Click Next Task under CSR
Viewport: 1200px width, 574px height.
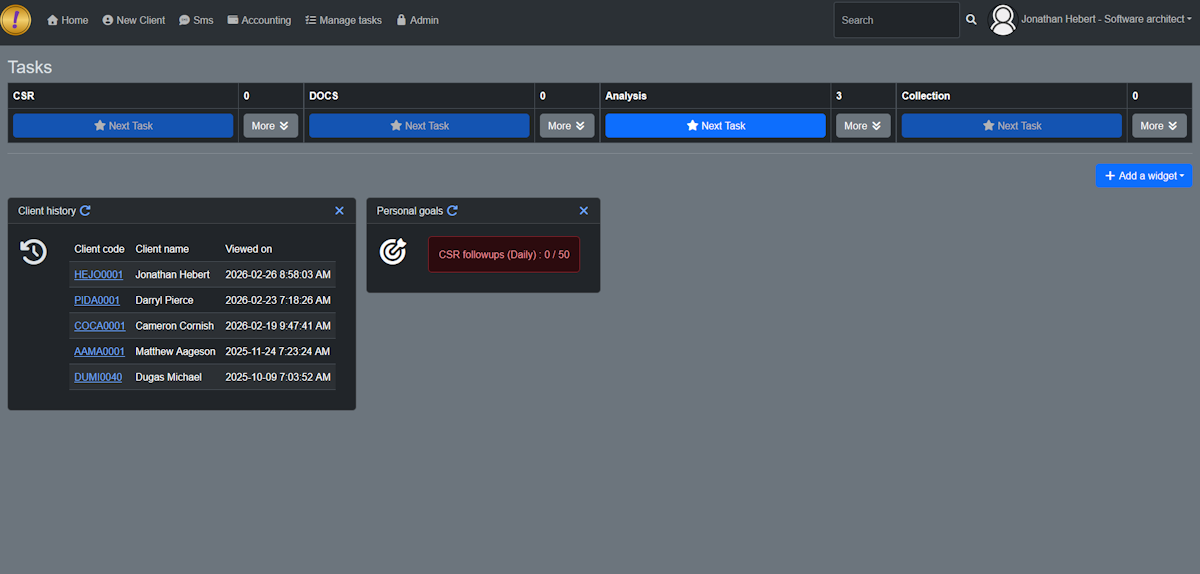click(x=123, y=126)
